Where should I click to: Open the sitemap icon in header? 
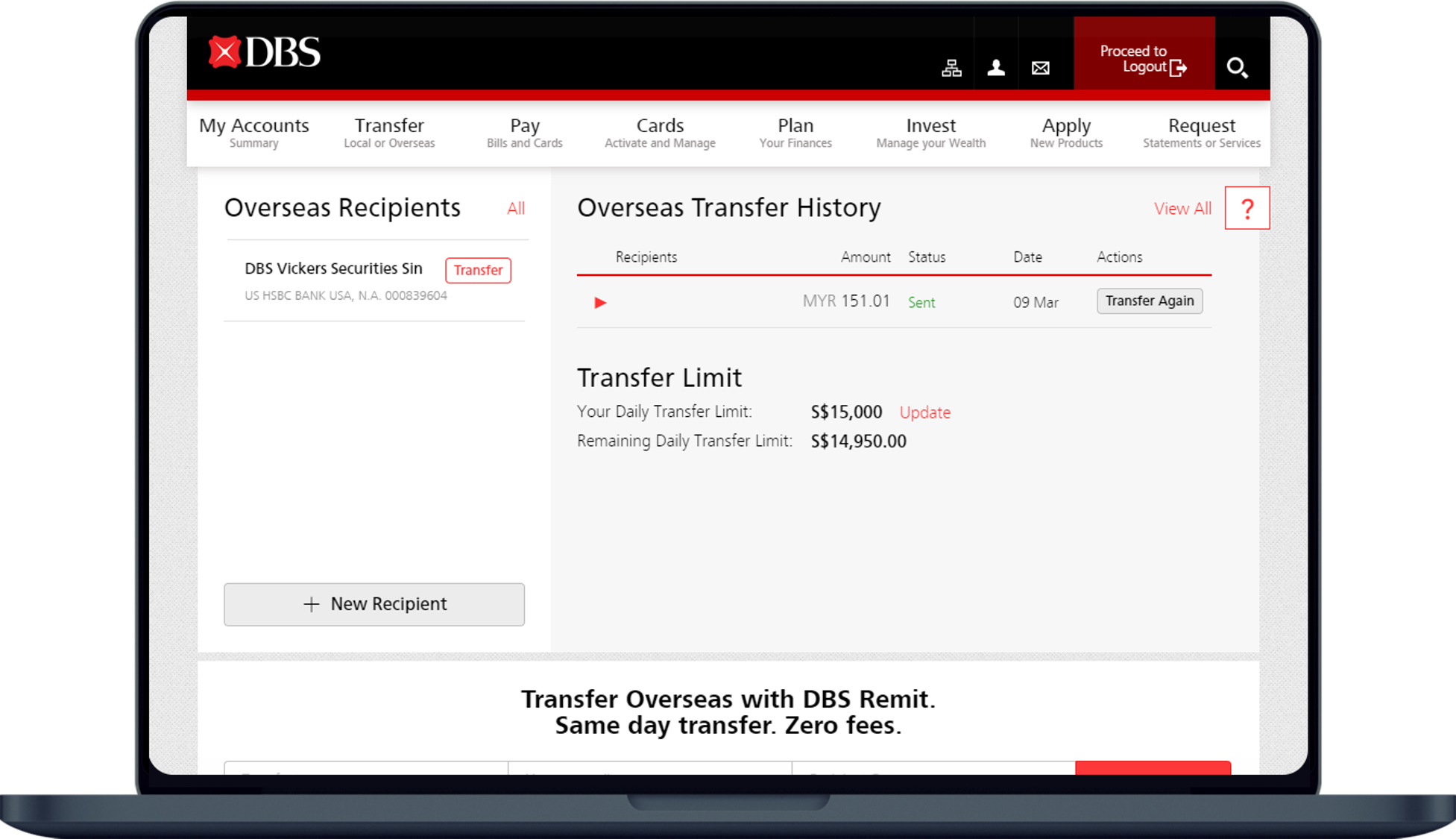coord(951,68)
